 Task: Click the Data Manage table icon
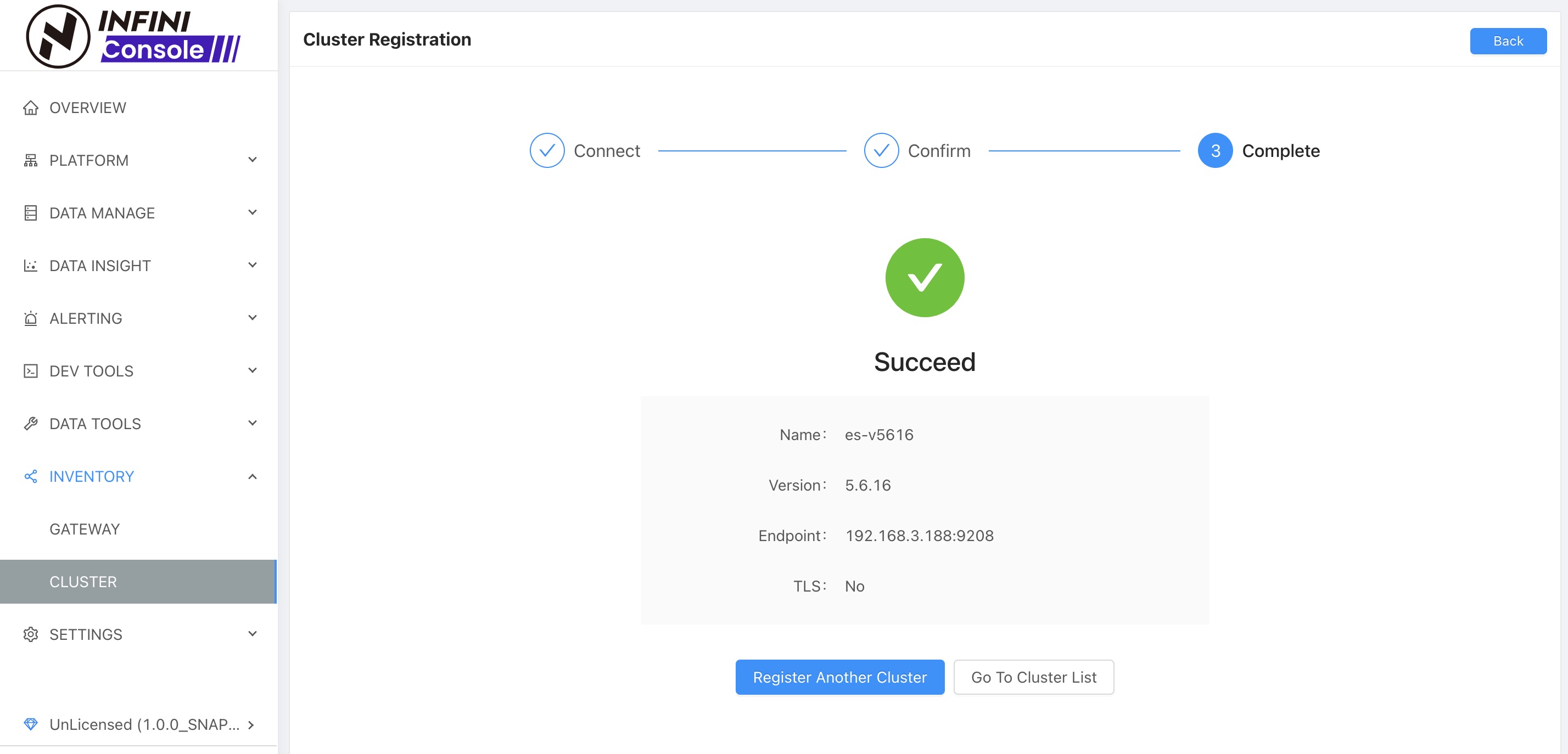[30, 213]
